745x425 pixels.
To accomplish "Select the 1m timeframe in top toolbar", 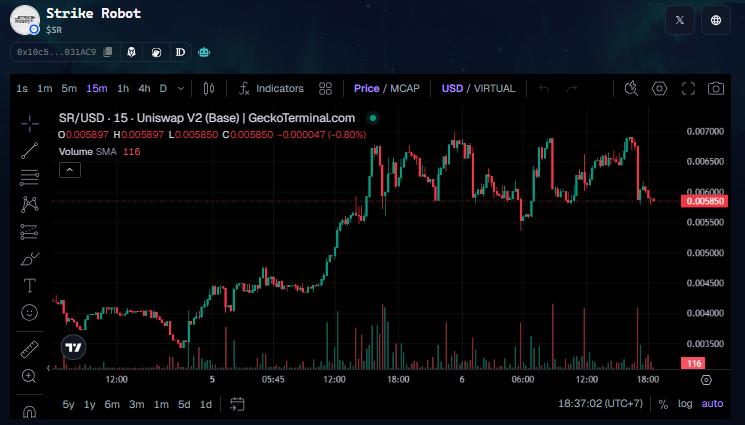I will (45, 88).
